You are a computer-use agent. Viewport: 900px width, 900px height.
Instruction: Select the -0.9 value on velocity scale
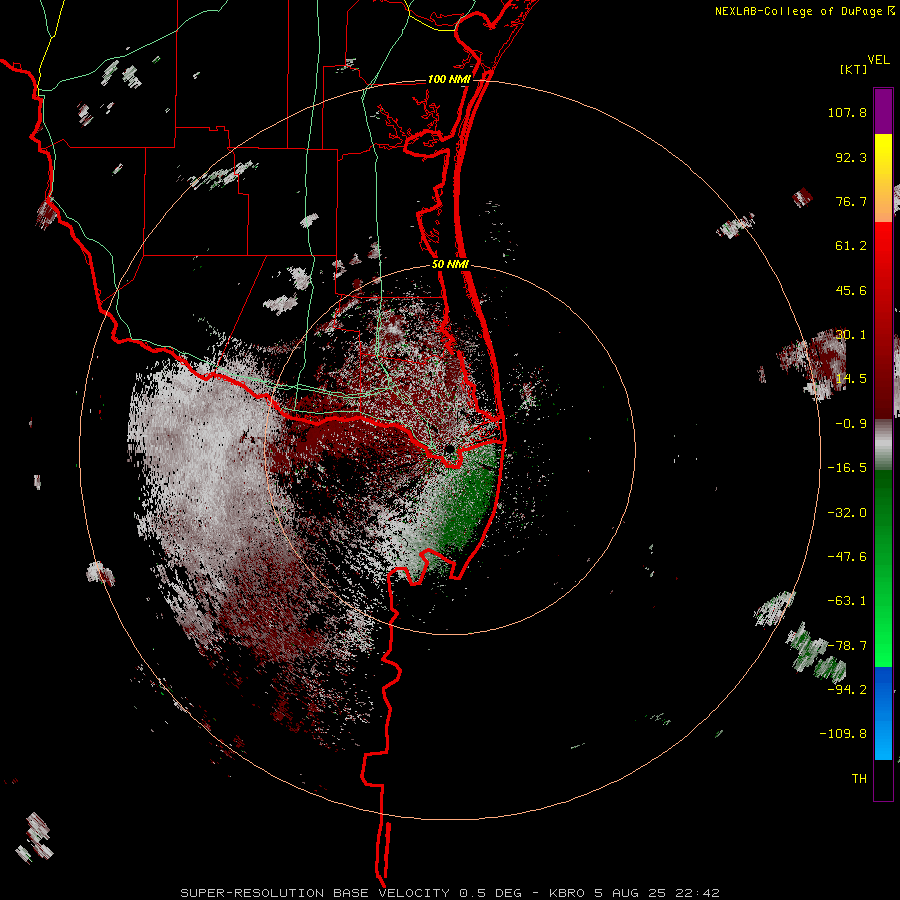click(x=851, y=424)
